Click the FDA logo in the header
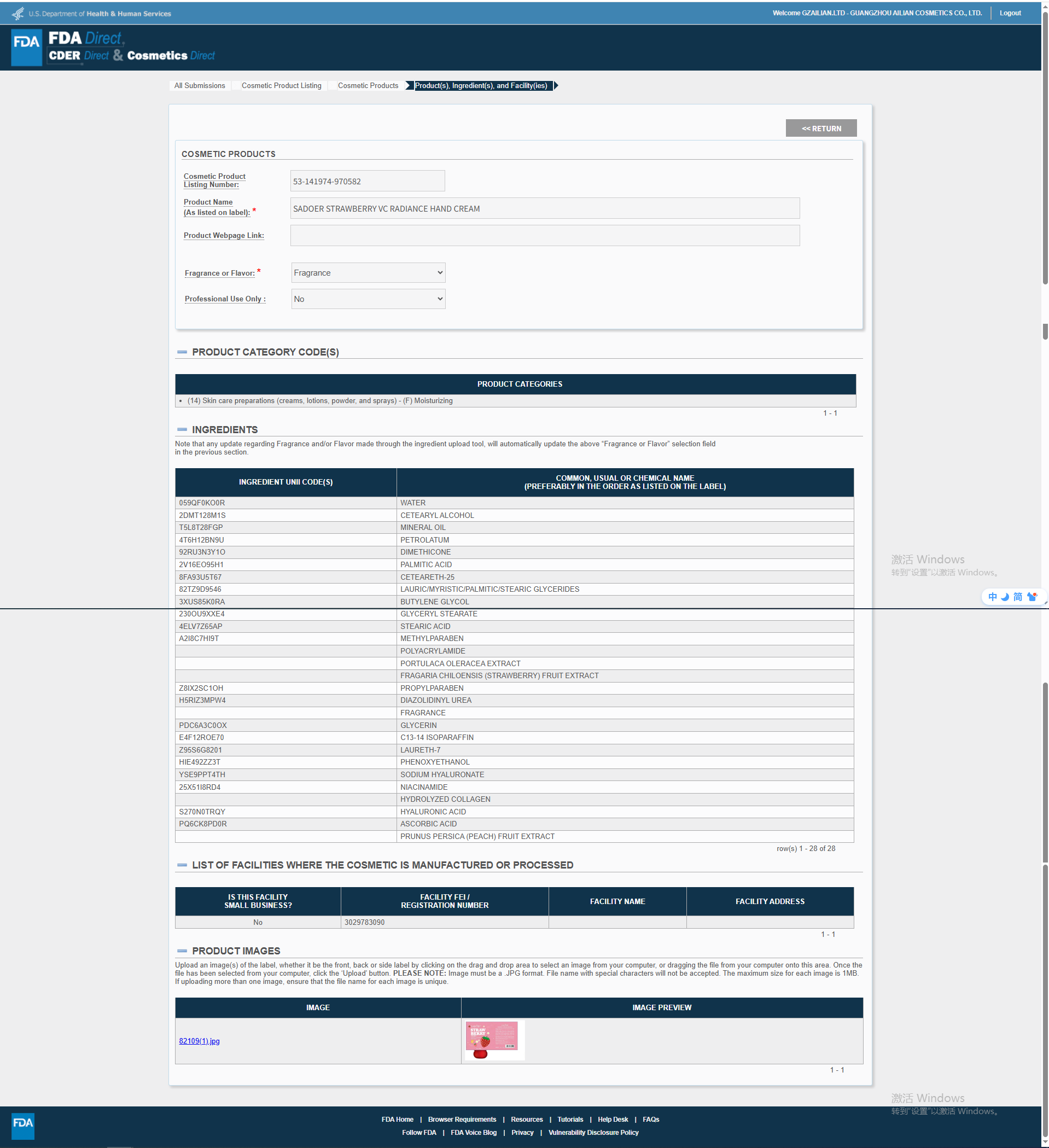 tap(27, 47)
